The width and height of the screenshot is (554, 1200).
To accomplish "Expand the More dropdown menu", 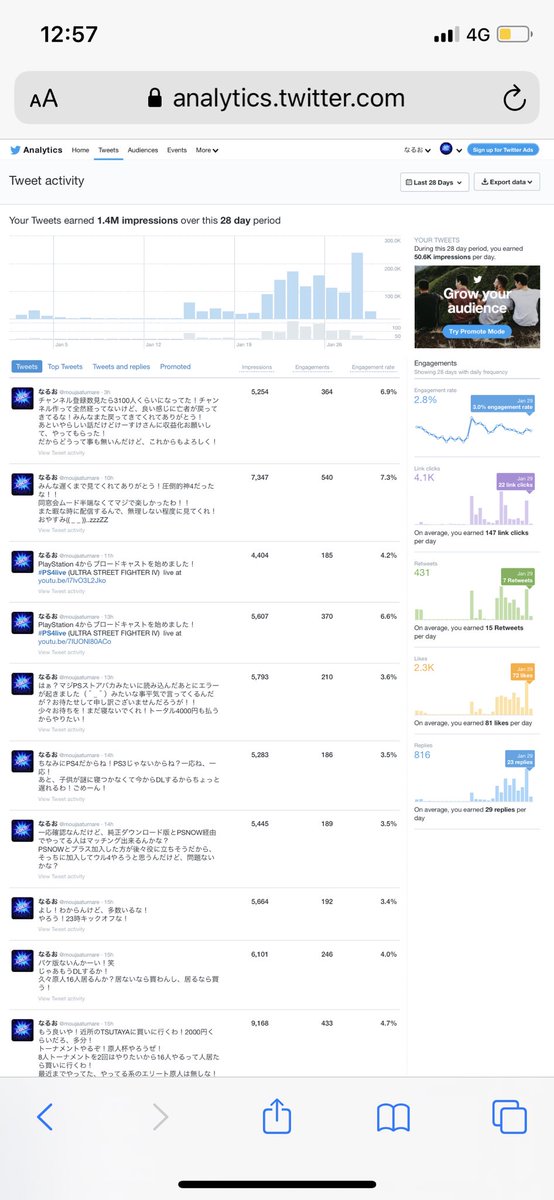I will click(206, 150).
